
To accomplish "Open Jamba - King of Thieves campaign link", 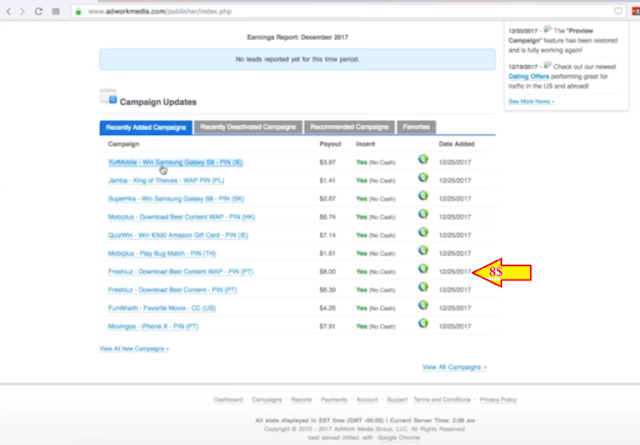I will click(166, 180).
